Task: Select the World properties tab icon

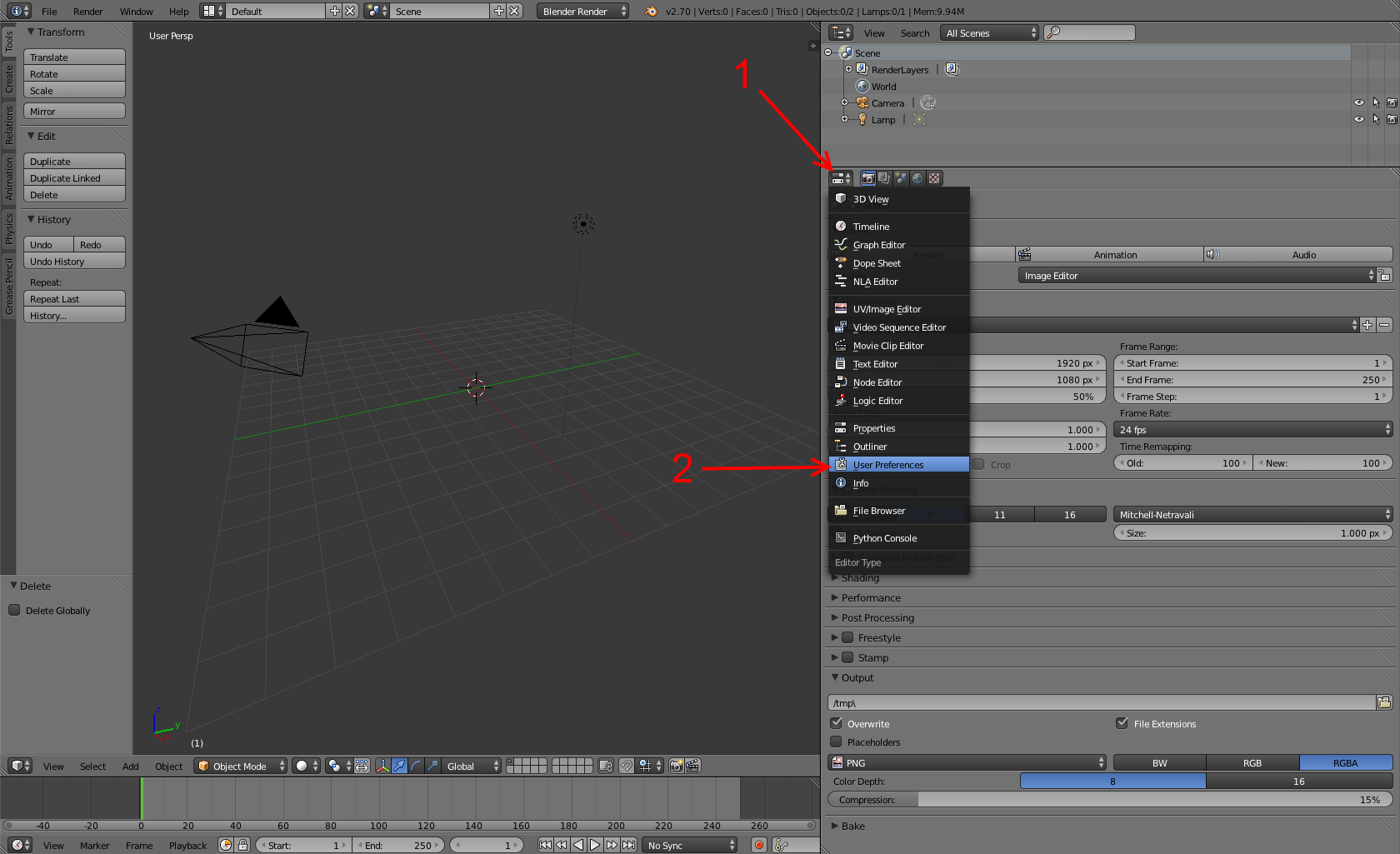Action: [917, 178]
